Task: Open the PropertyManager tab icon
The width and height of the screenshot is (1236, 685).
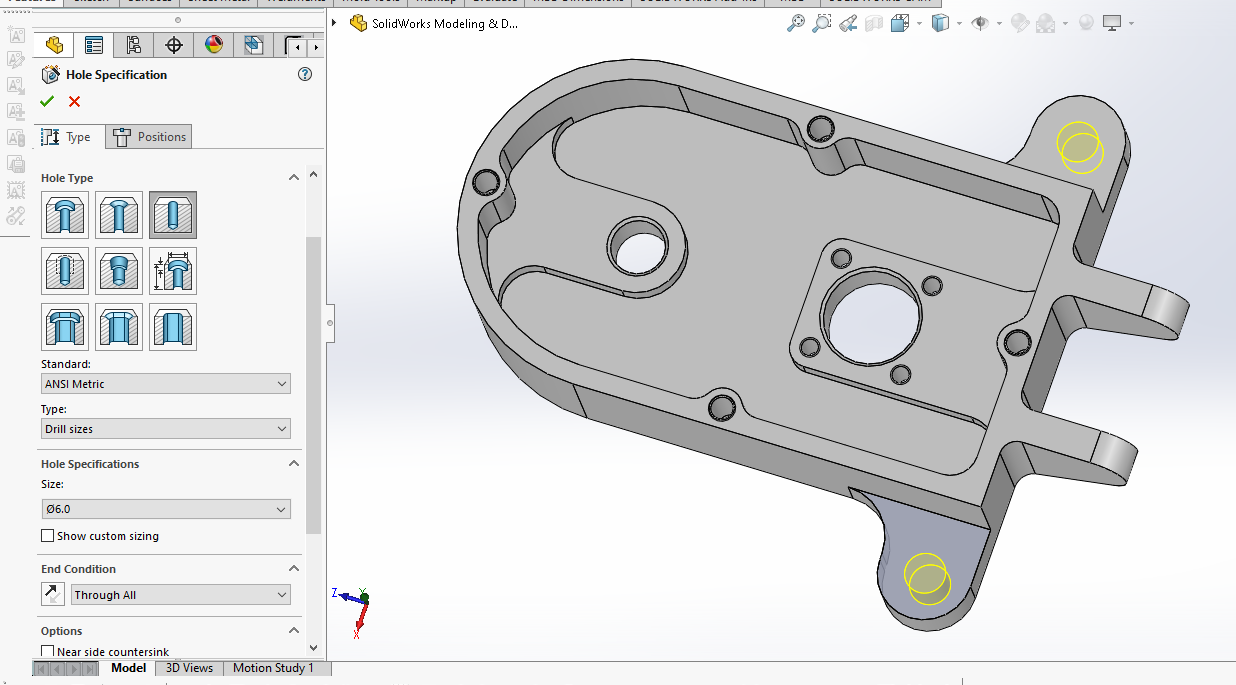Action: [x=94, y=45]
